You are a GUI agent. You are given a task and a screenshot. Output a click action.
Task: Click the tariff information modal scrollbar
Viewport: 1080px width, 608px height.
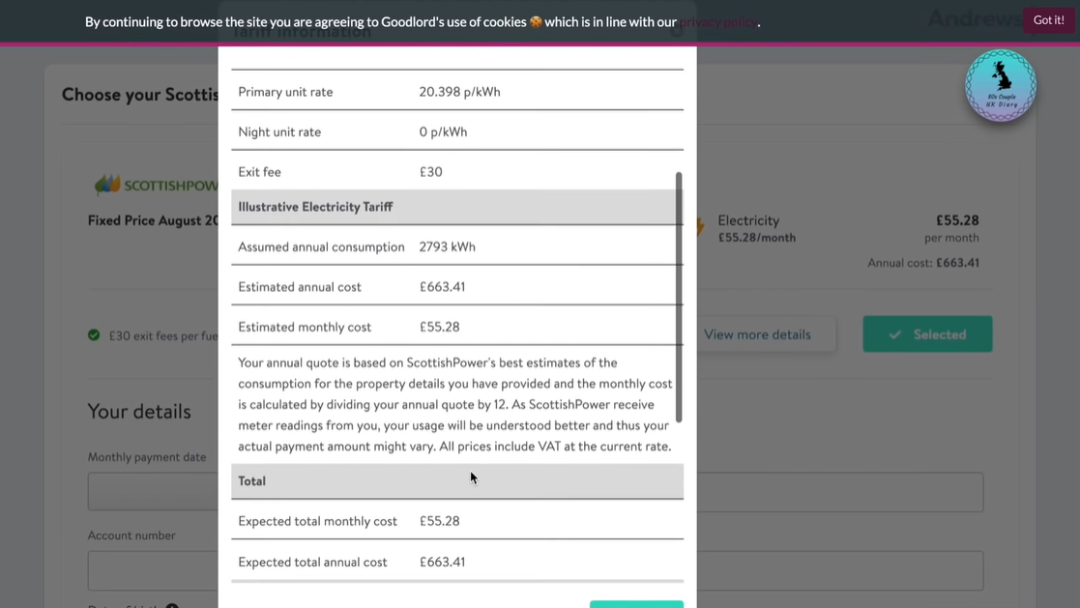[679, 296]
